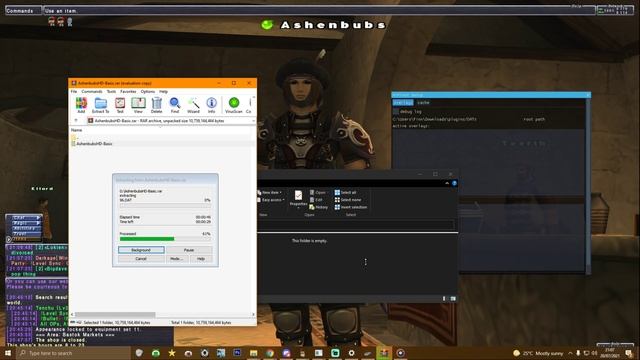Image resolution: width=640 pixels, height=360 pixels.
Task: Collapse the File Explorer ribbon chevron
Action: click(447, 183)
